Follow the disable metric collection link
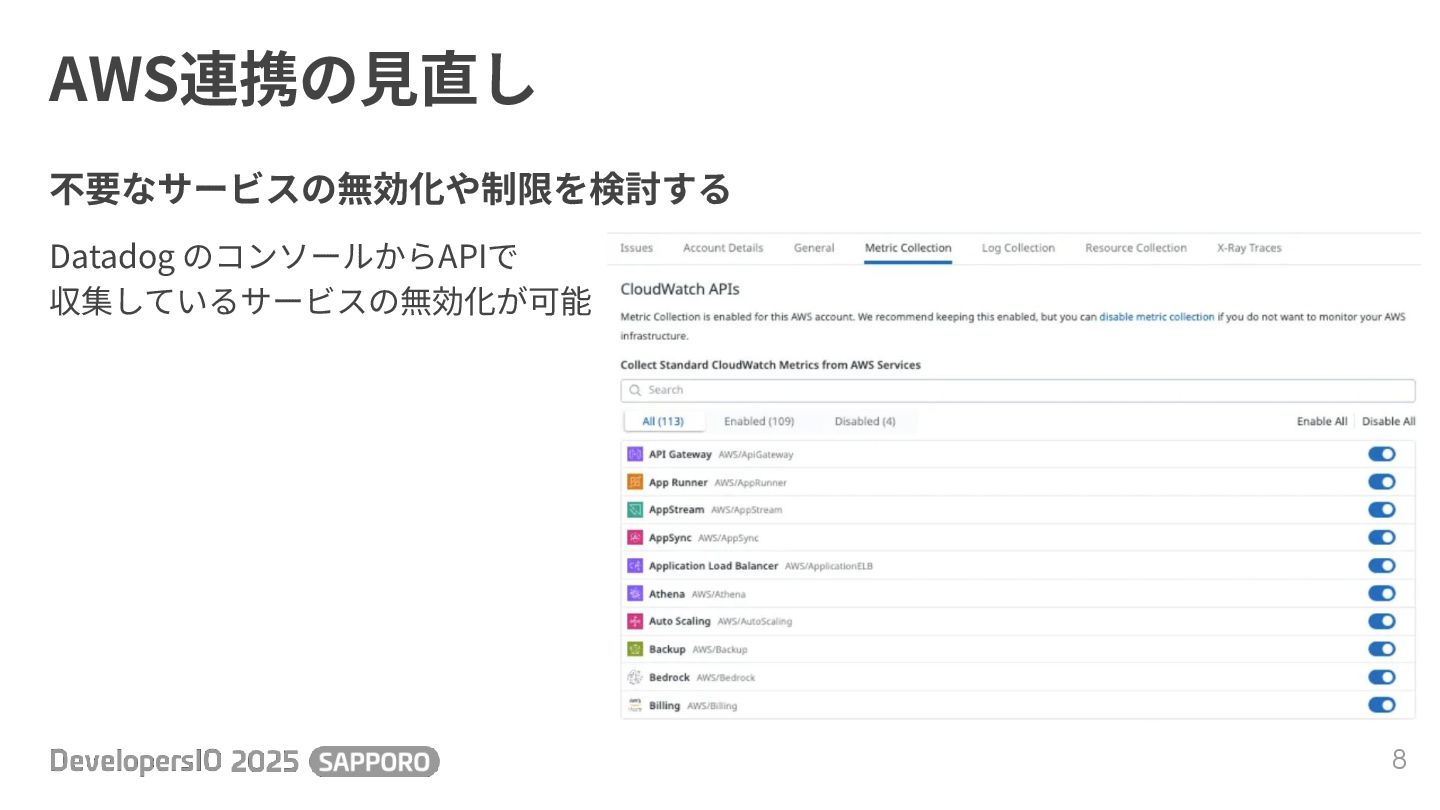The image size is (1440, 810). click(1157, 317)
